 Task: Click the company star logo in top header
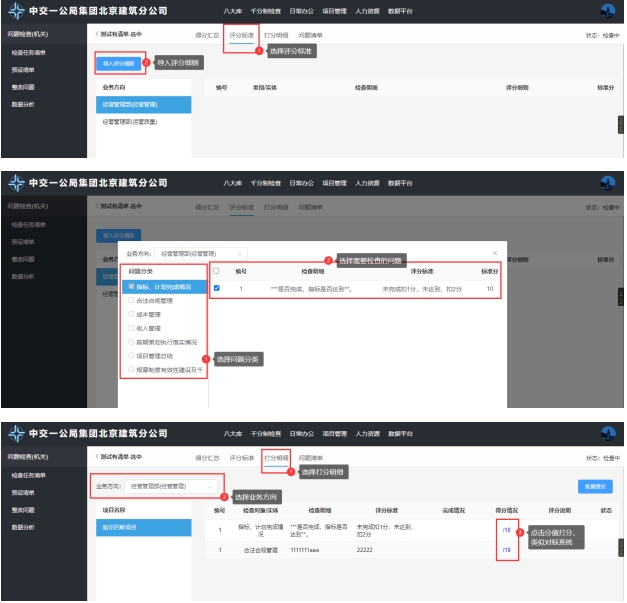click(x=16, y=12)
